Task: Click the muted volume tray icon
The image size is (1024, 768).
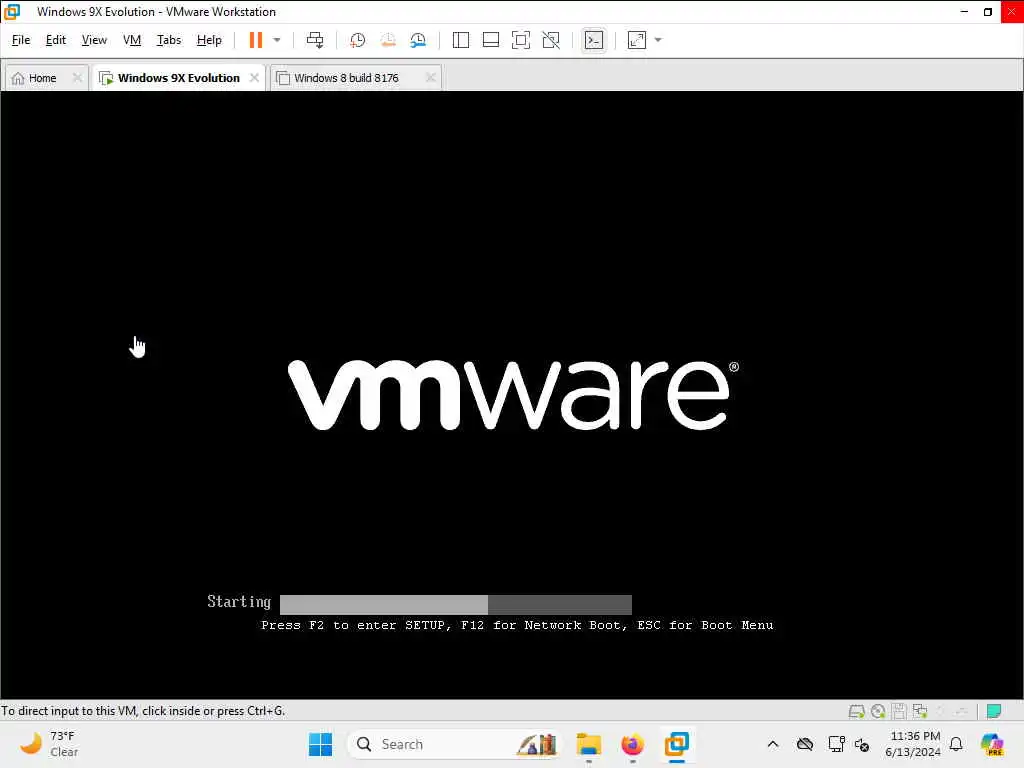Action: [862, 744]
